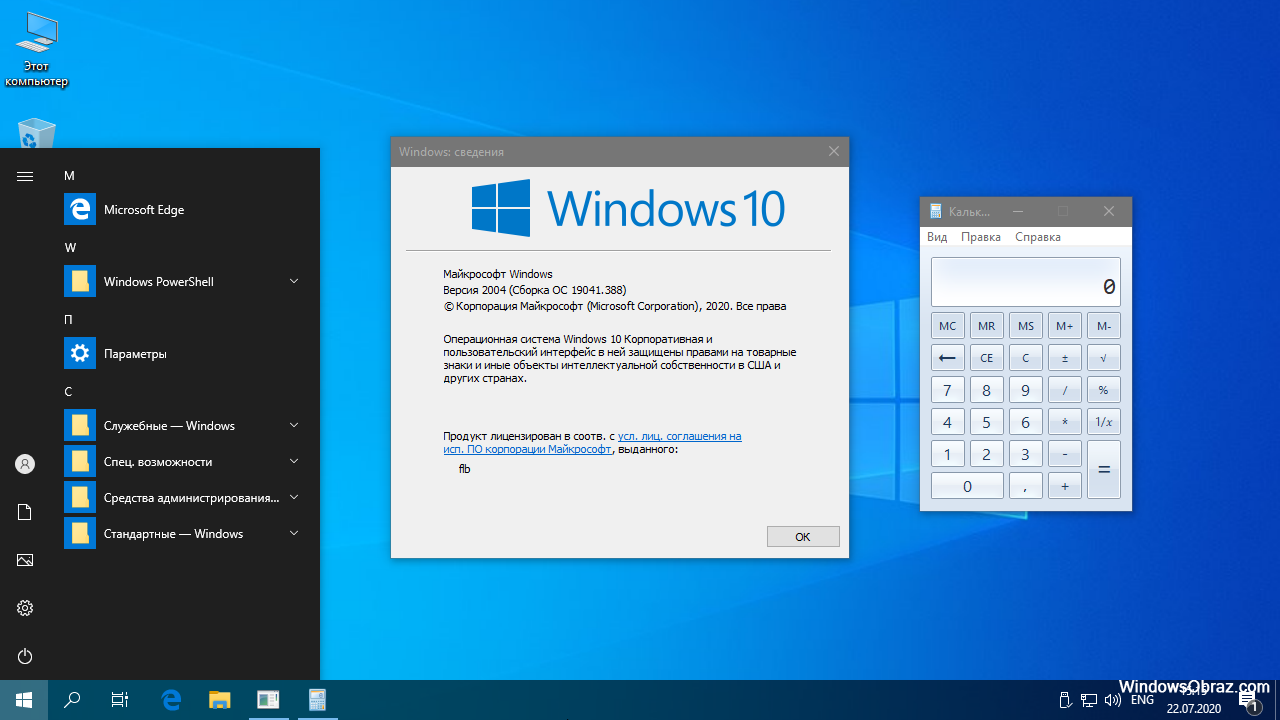
Task: Open Microsoft Edge from Start menu
Action: point(143,210)
